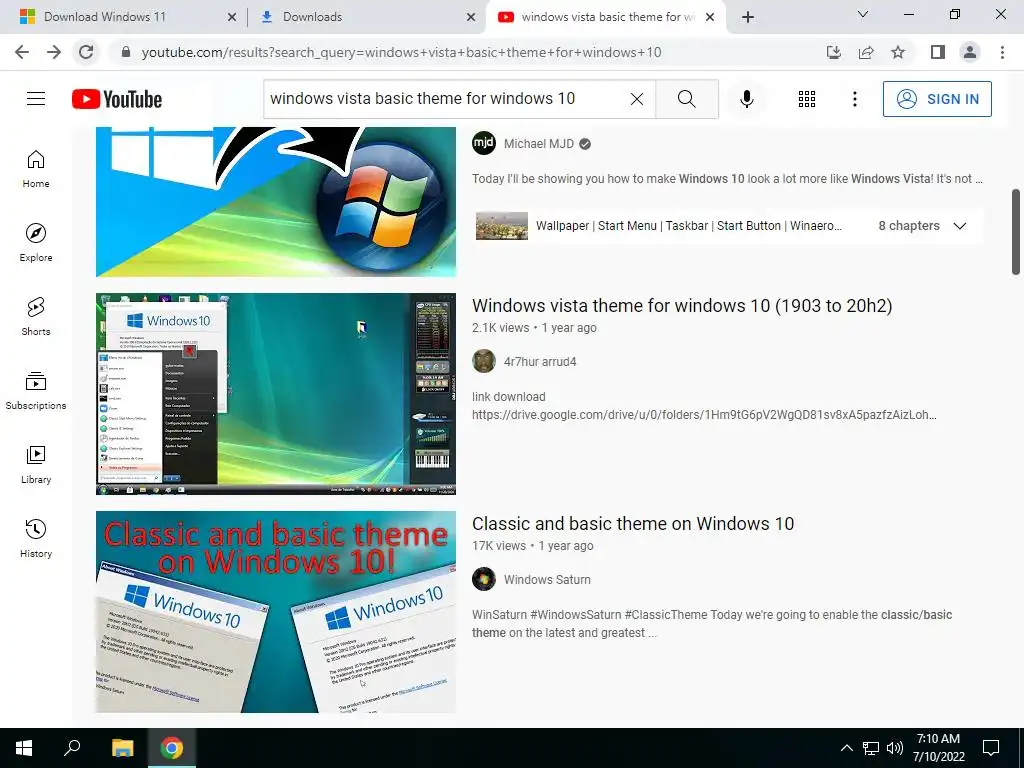Screen dimensions: 1024x768
Task: Open the YouTube hamburger guide menu
Action: 36,99
